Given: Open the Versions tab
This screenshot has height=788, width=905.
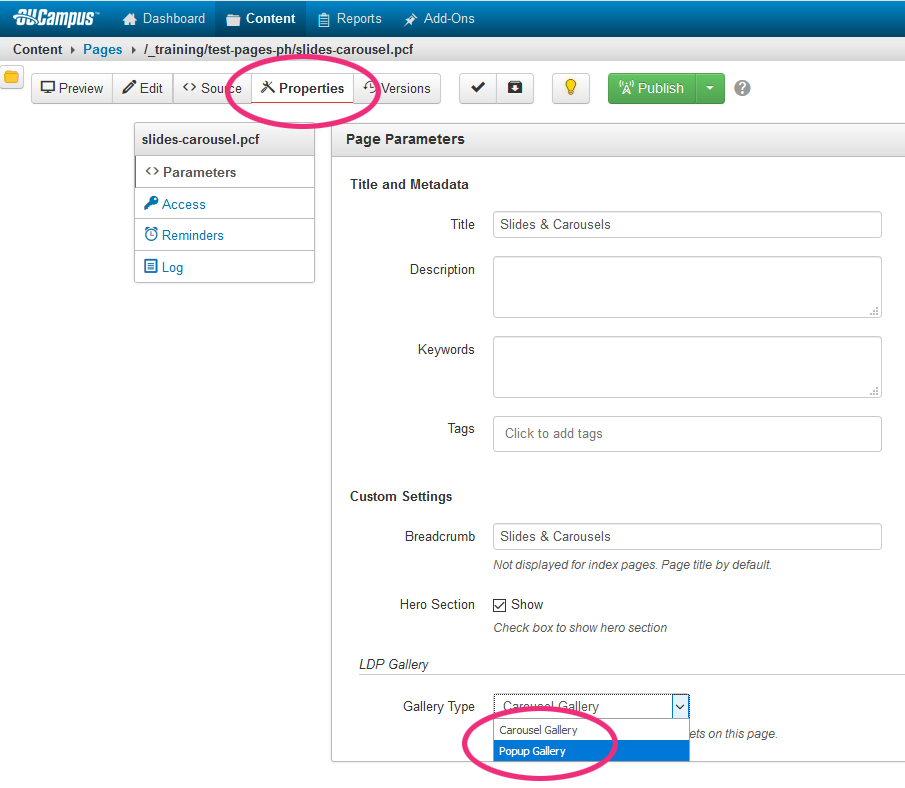Looking at the screenshot, I should coord(397,88).
